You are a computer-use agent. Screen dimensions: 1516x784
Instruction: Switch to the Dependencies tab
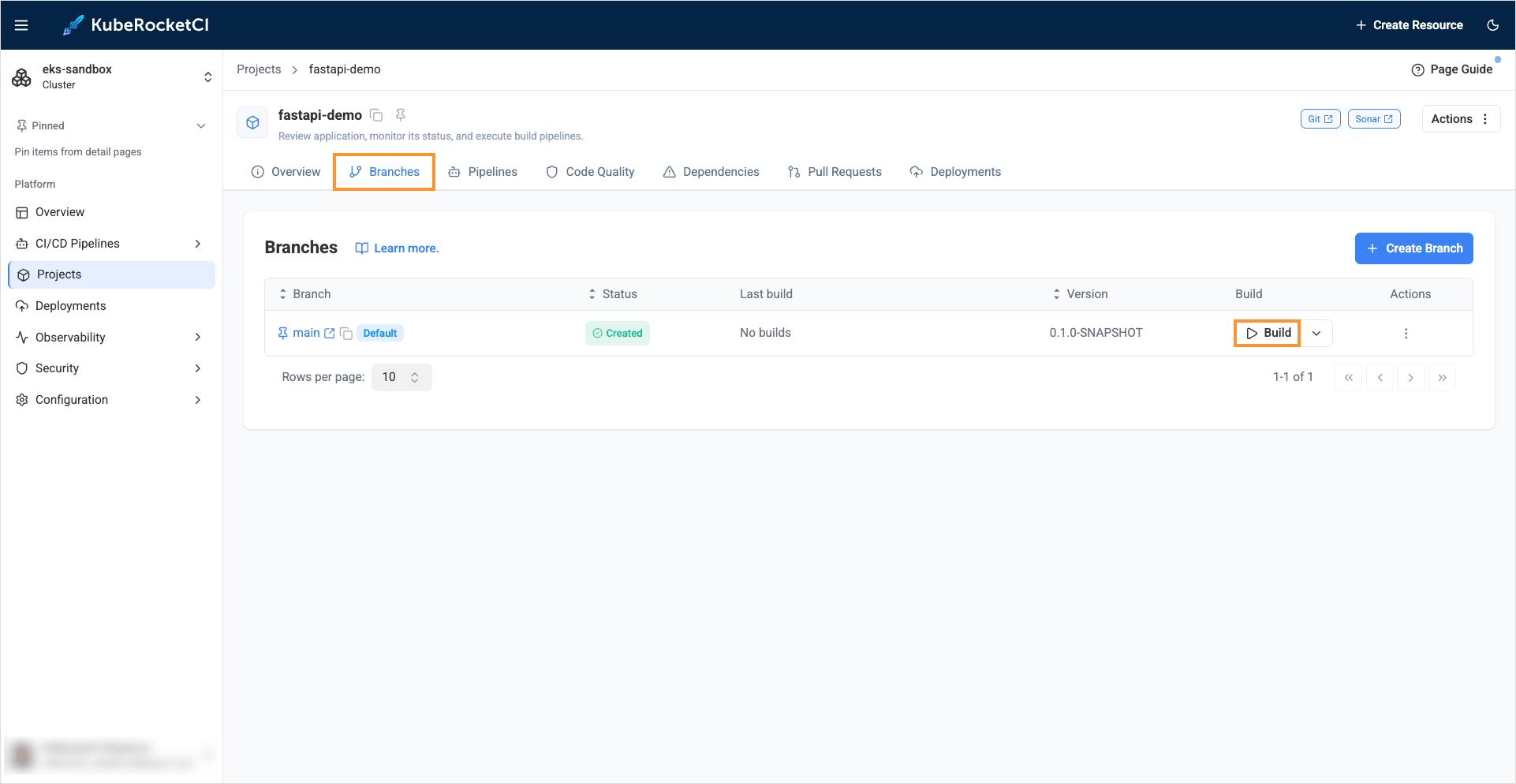711,172
